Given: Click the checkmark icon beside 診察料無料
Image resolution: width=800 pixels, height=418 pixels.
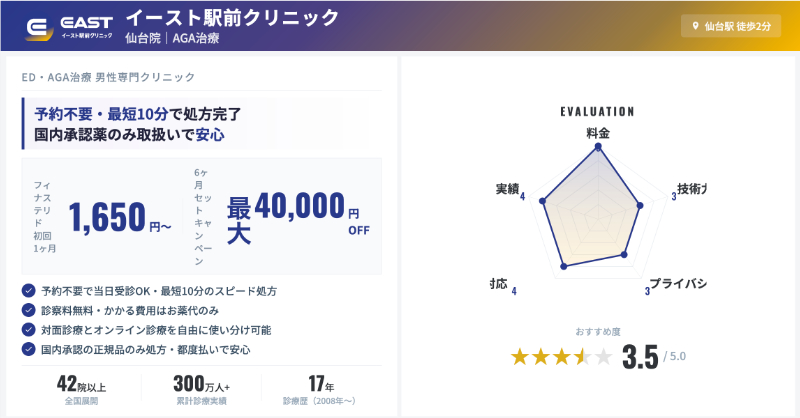Looking at the screenshot, I should click(x=28, y=310).
